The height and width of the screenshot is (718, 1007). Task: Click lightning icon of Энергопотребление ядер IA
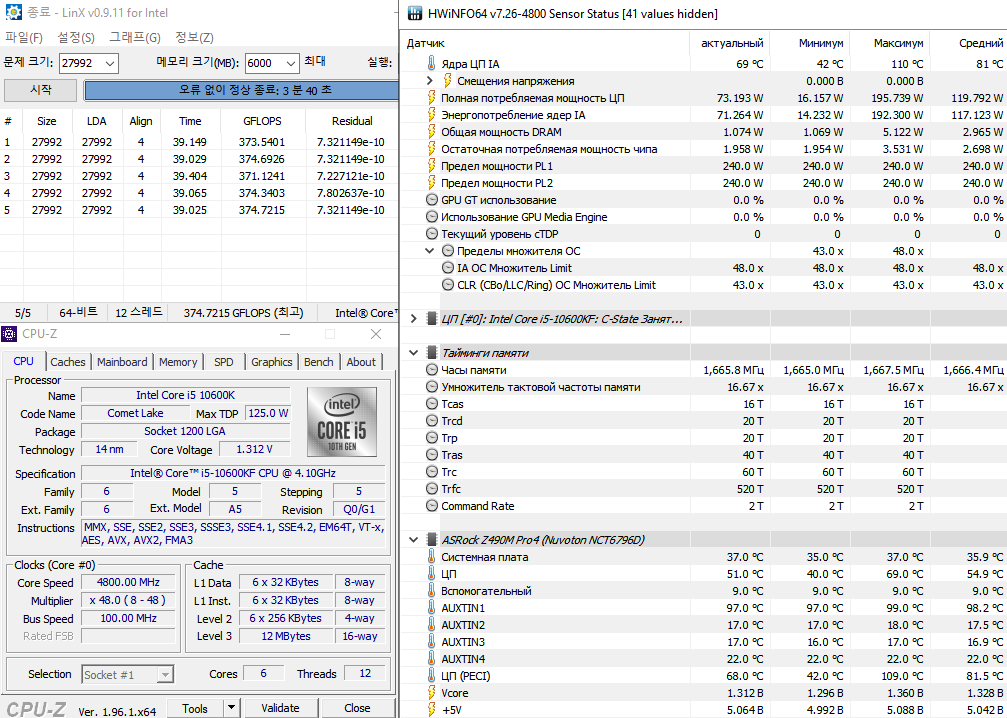pyautogui.click(x=432, y=115)
